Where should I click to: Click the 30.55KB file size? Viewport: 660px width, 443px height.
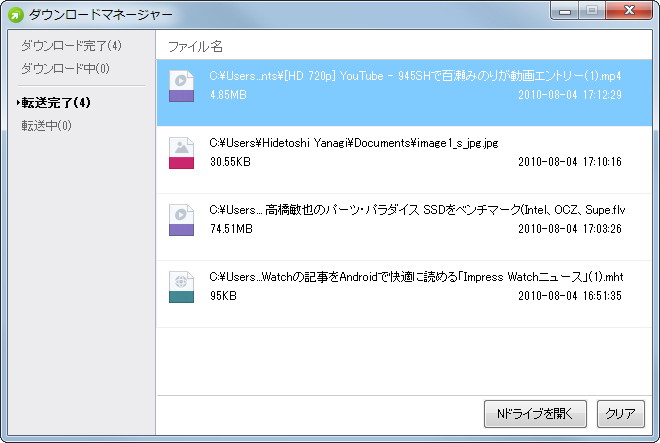(x=230, y=162)
